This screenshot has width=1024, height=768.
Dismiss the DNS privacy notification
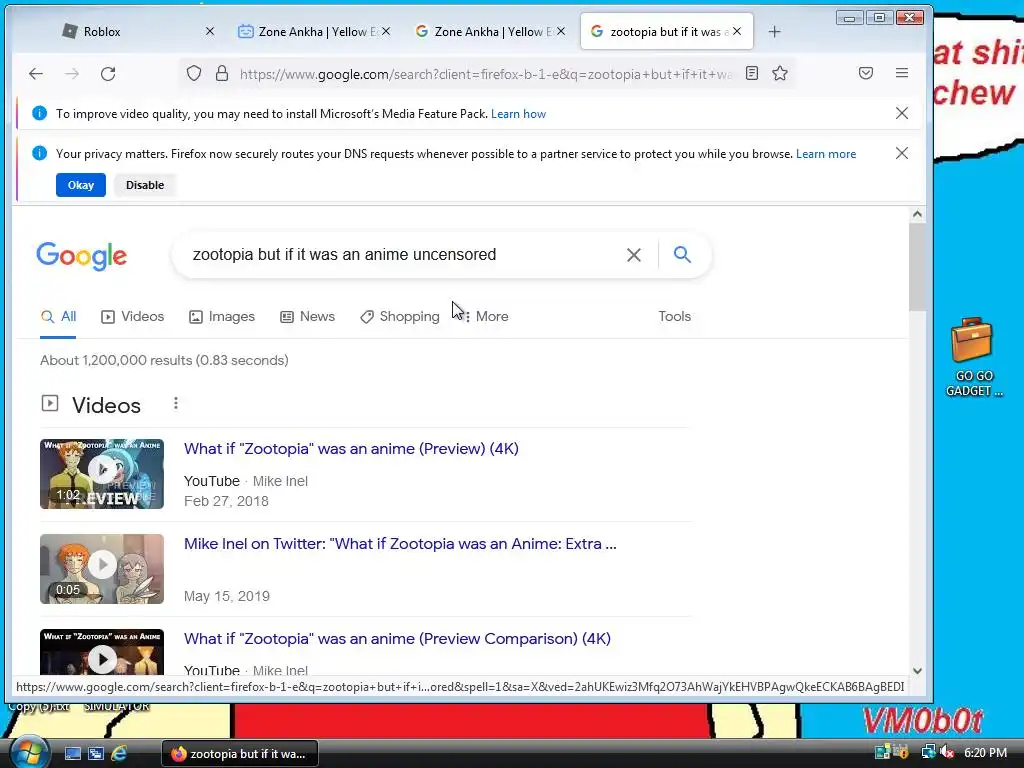902,153
